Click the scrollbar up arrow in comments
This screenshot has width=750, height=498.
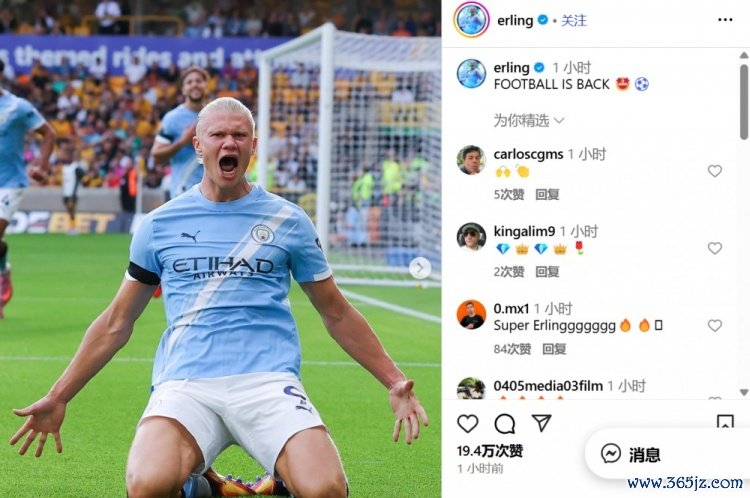[744, 55]
